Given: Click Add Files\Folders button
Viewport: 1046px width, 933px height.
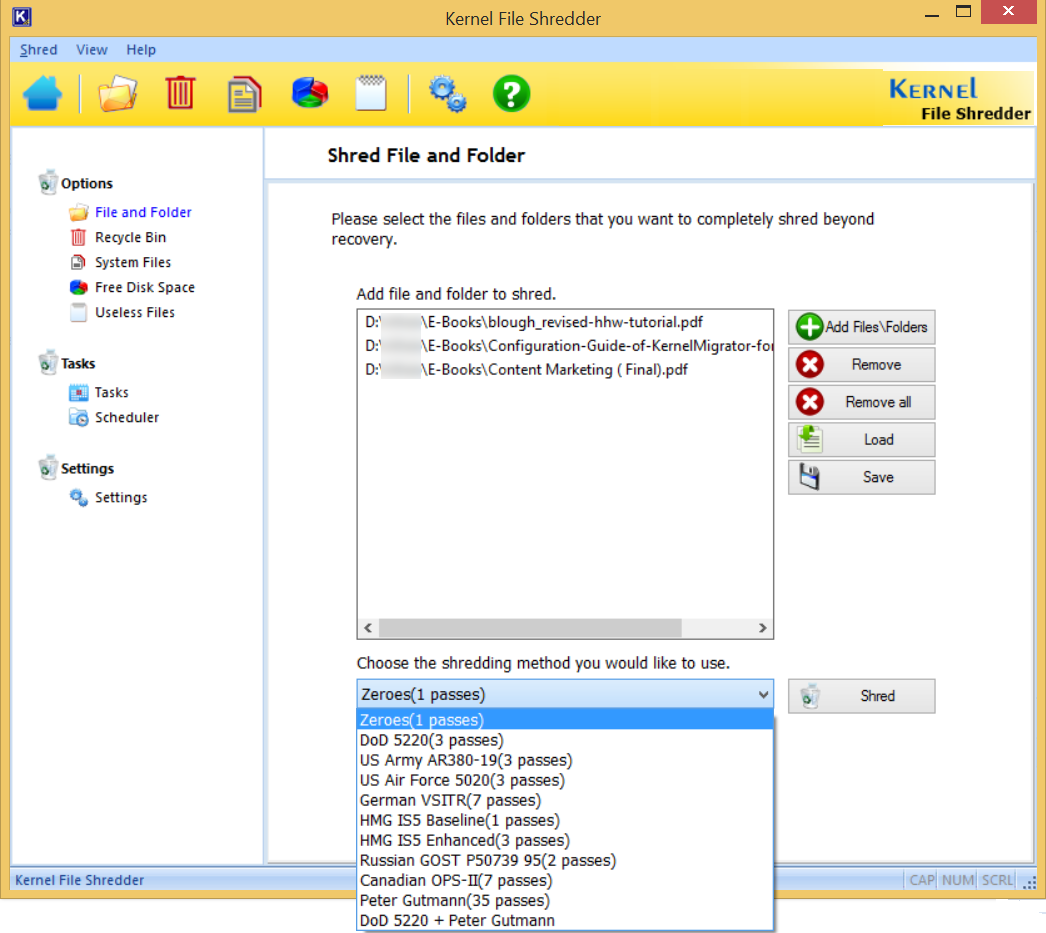Looking at the screenshot, I should tap(861, 327).
